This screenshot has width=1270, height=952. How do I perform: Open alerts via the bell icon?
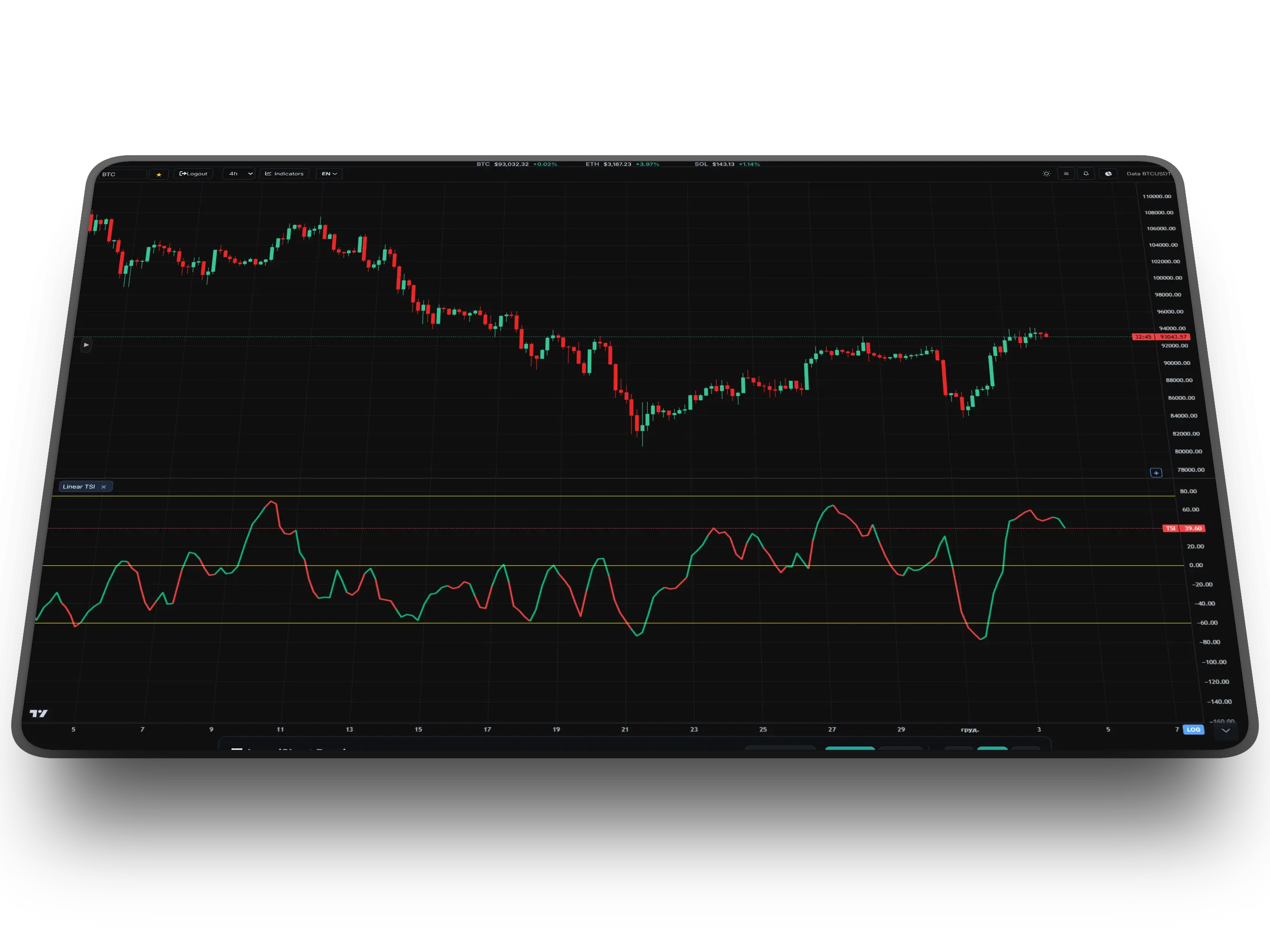click(1086, 174)
